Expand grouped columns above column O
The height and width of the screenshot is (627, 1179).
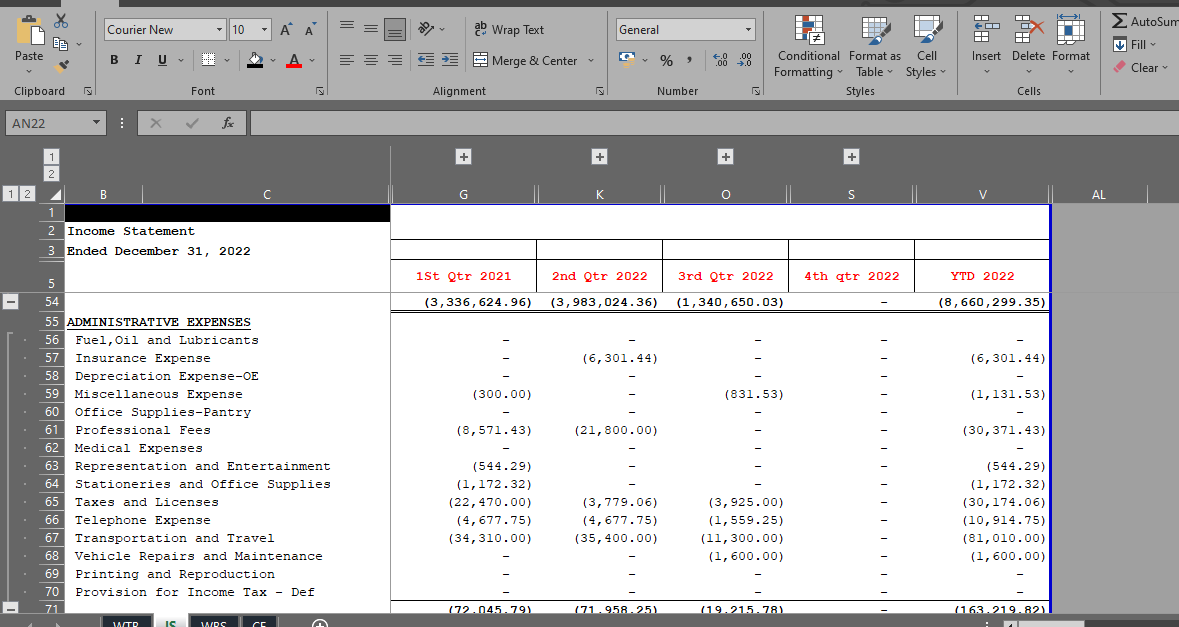726,156
